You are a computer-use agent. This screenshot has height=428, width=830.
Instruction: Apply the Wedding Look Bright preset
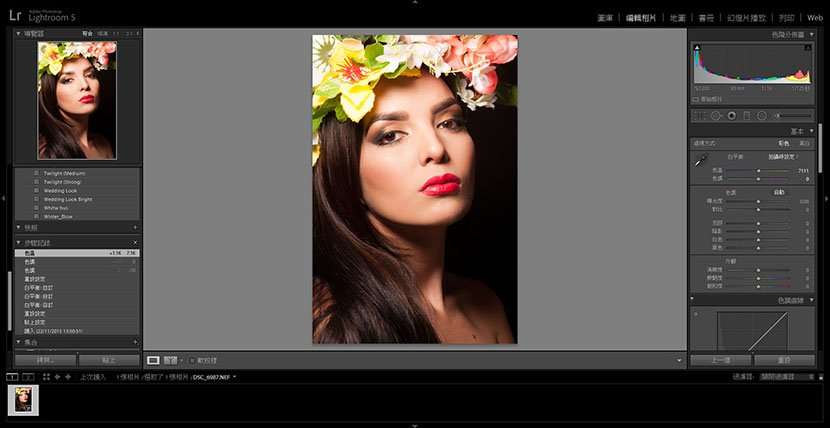tap(68, 199)
